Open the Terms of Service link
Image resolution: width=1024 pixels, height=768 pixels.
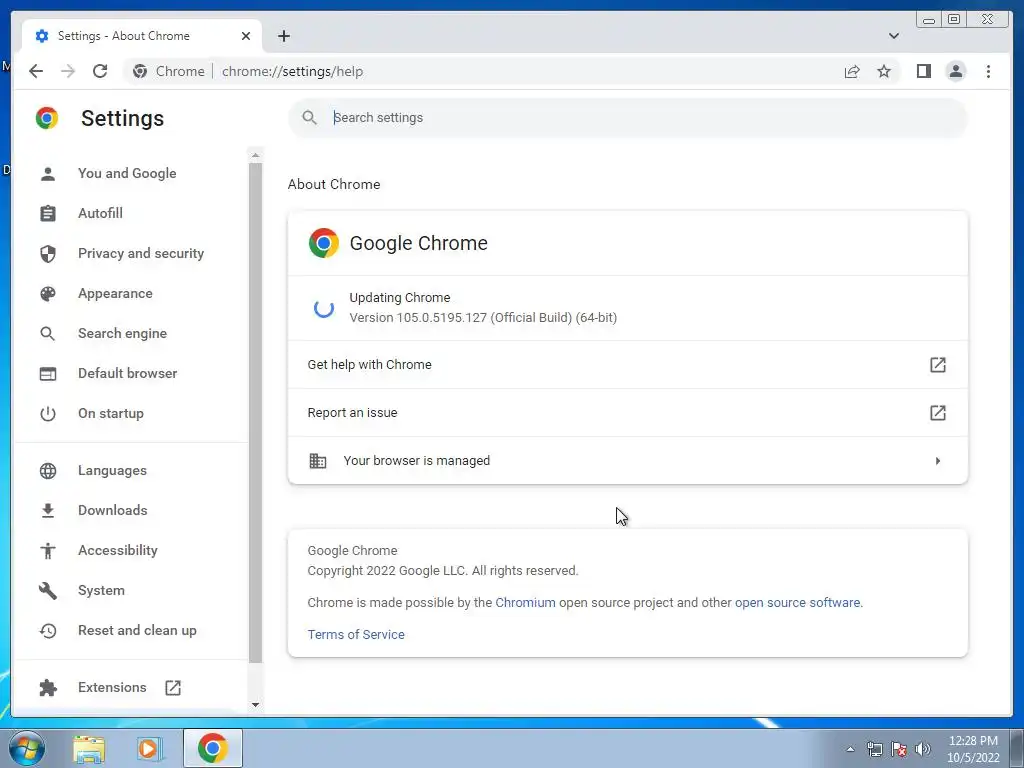pos(356,634)
